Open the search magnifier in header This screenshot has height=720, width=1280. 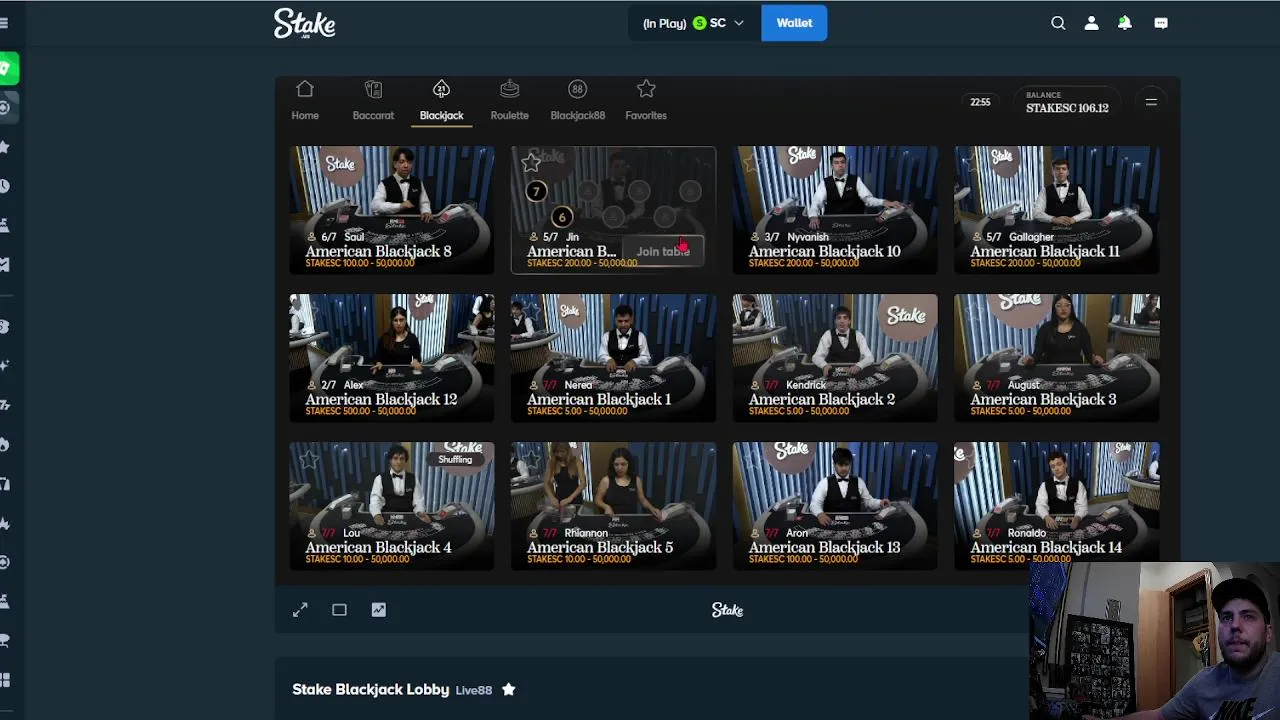1058,23
